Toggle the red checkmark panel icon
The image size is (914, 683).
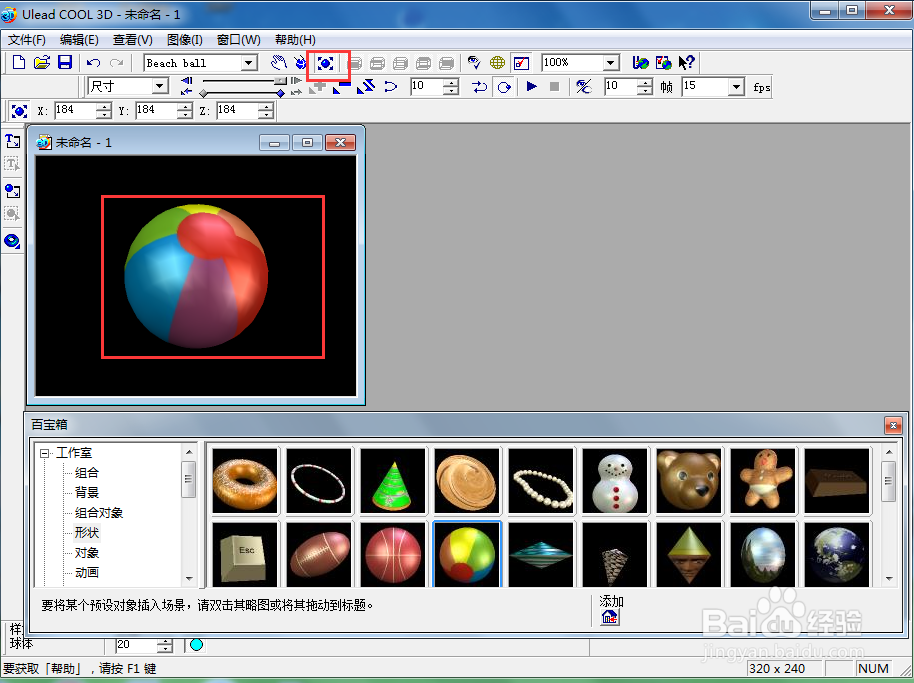(521, 62)
